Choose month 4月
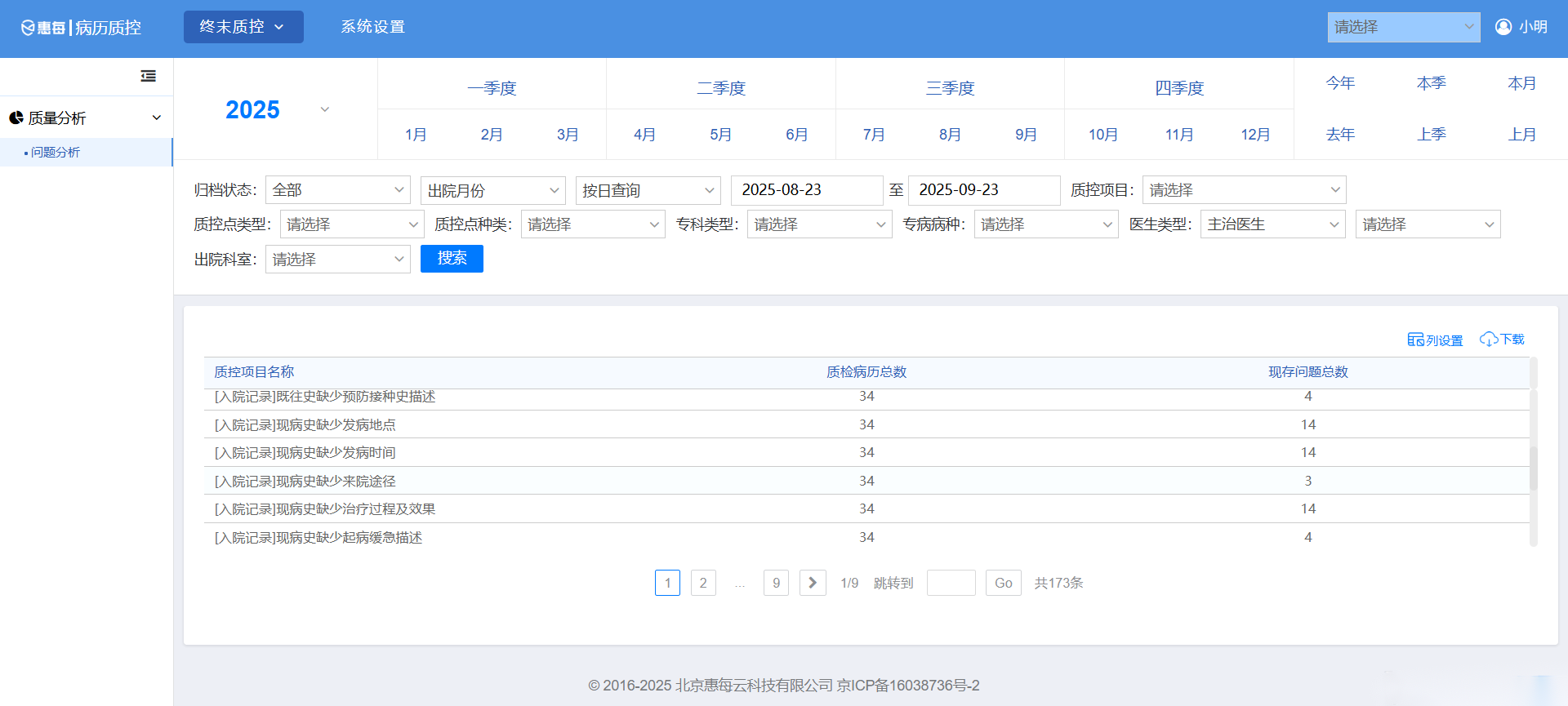The height and width of the screenshot is (706, 1568). click(x=644, y=135)
